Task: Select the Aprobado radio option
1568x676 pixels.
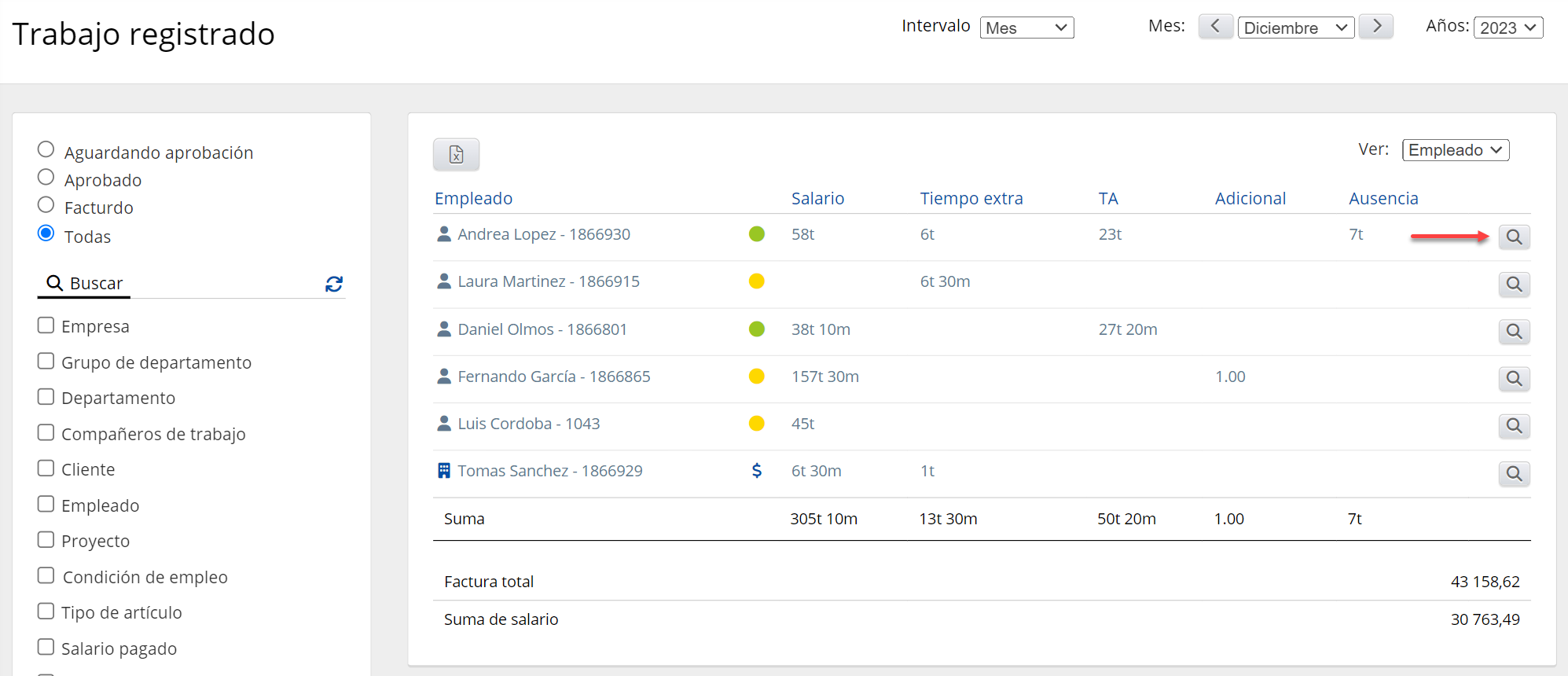Action: (46, 178)
